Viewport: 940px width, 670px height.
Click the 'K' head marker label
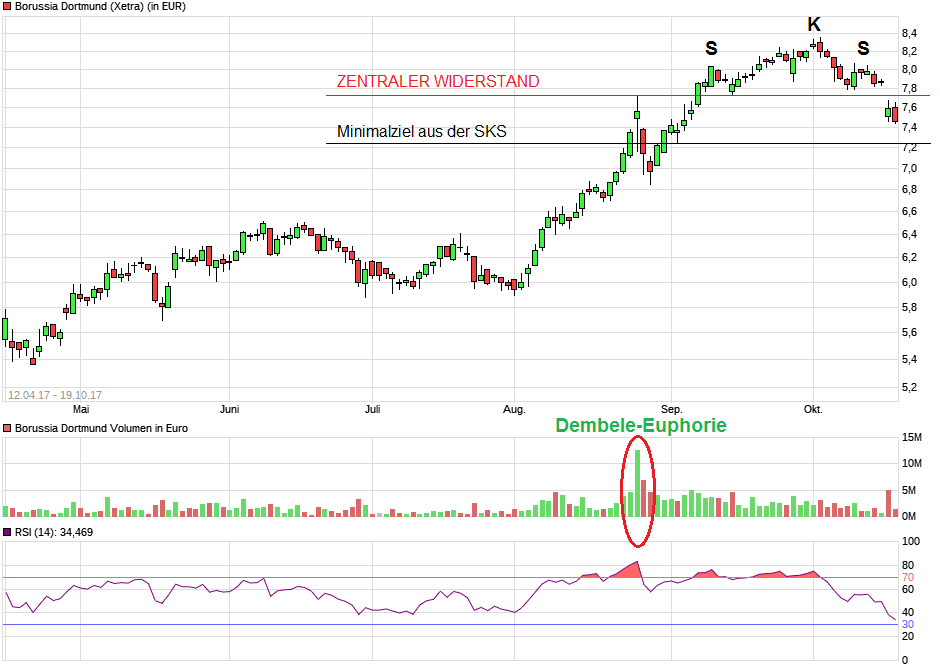(814, 25)
